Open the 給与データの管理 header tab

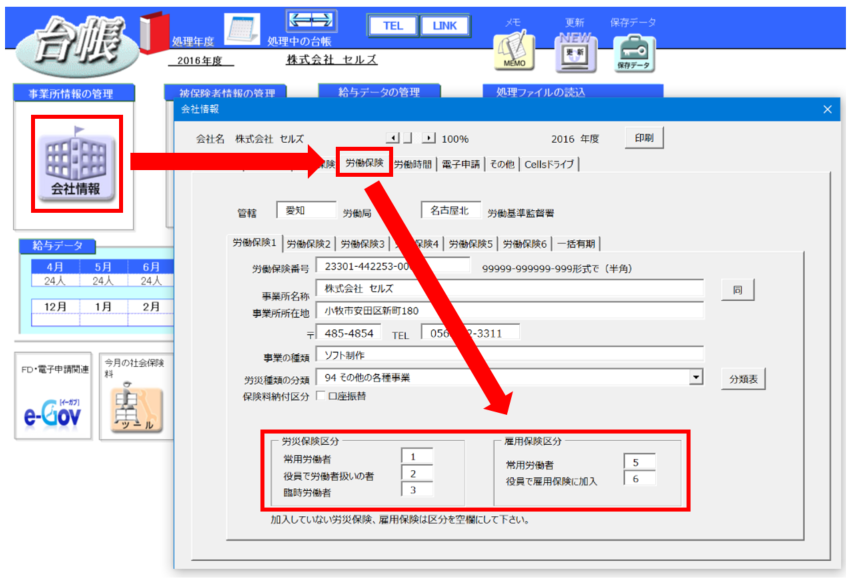(379, 92)
